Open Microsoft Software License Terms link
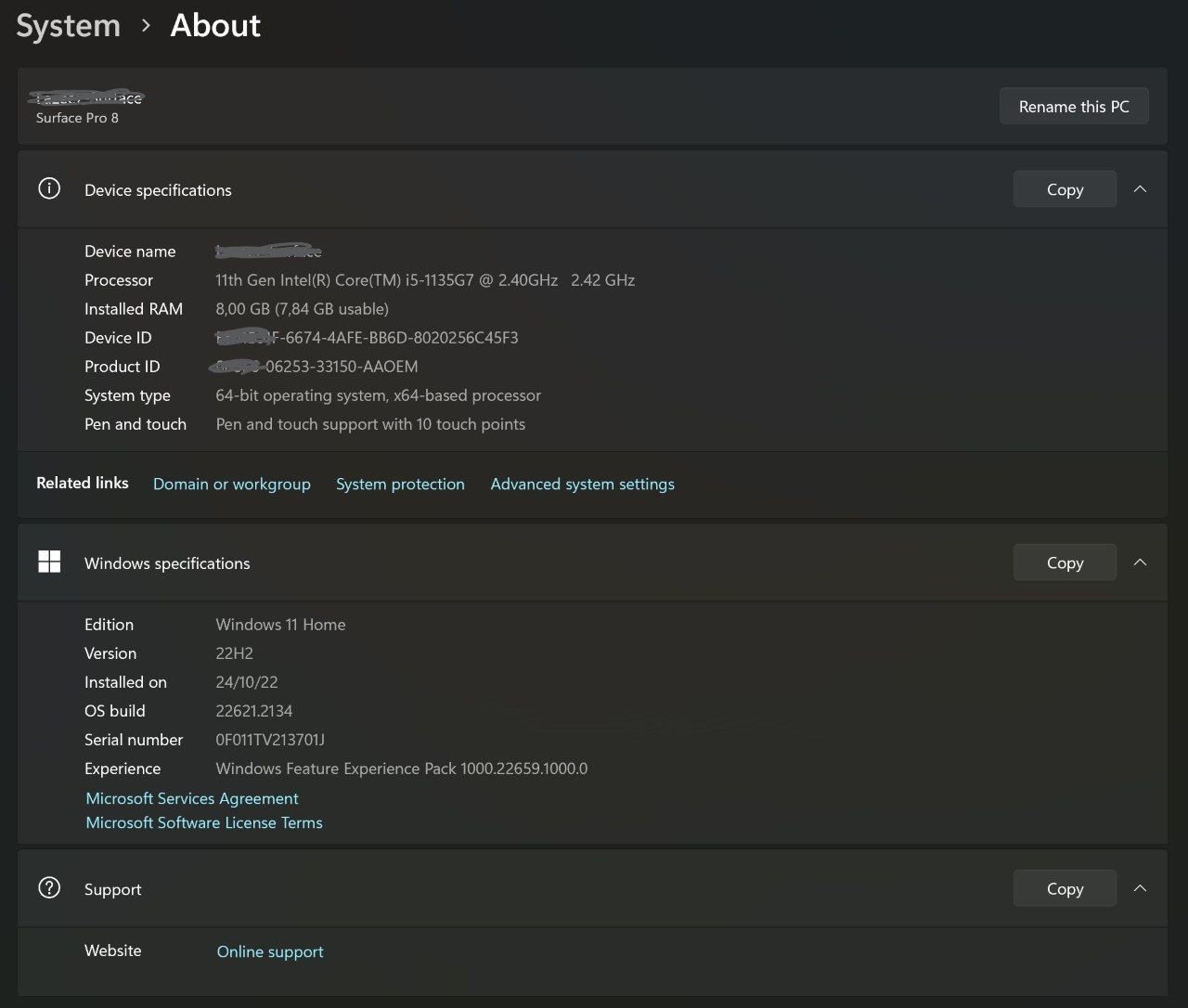The height and width of the screenshot is (1008, 1188). pos(204,822)
